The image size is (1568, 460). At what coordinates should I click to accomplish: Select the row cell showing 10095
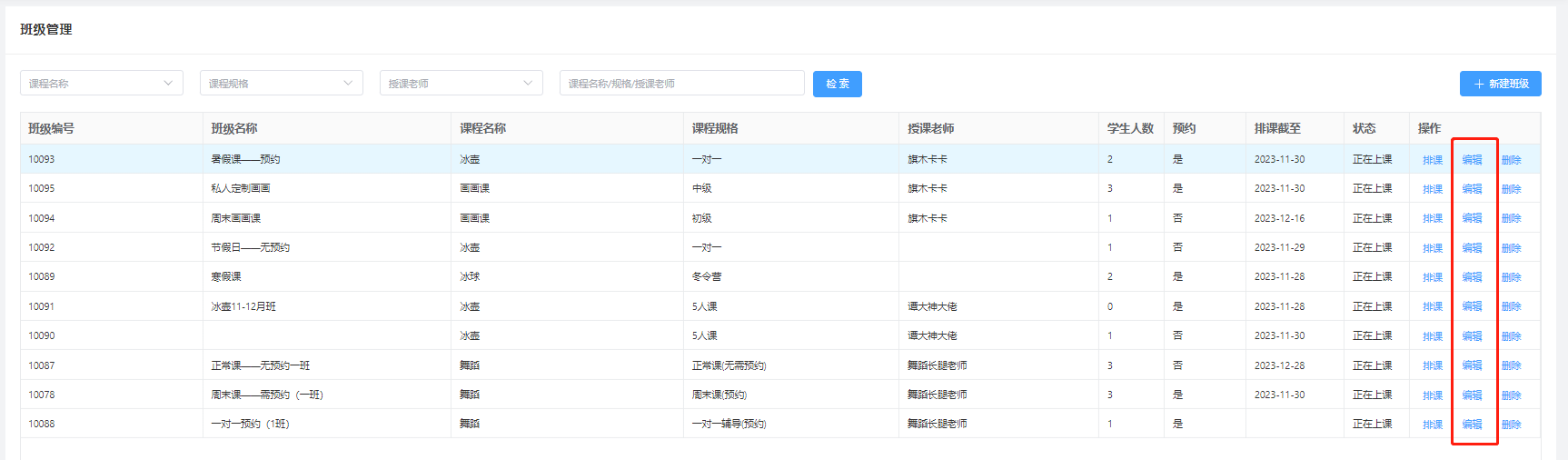[x=42, y=188]
